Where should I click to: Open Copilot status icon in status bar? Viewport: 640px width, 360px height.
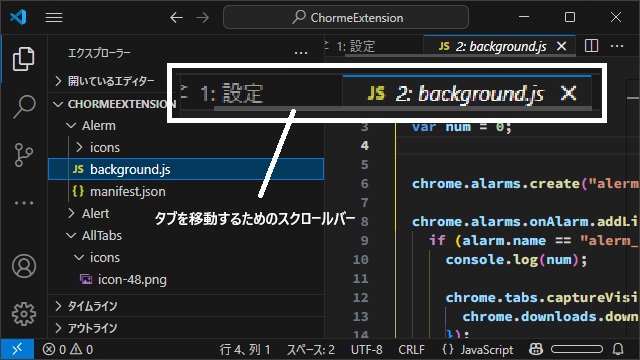[x=536, y=349]
